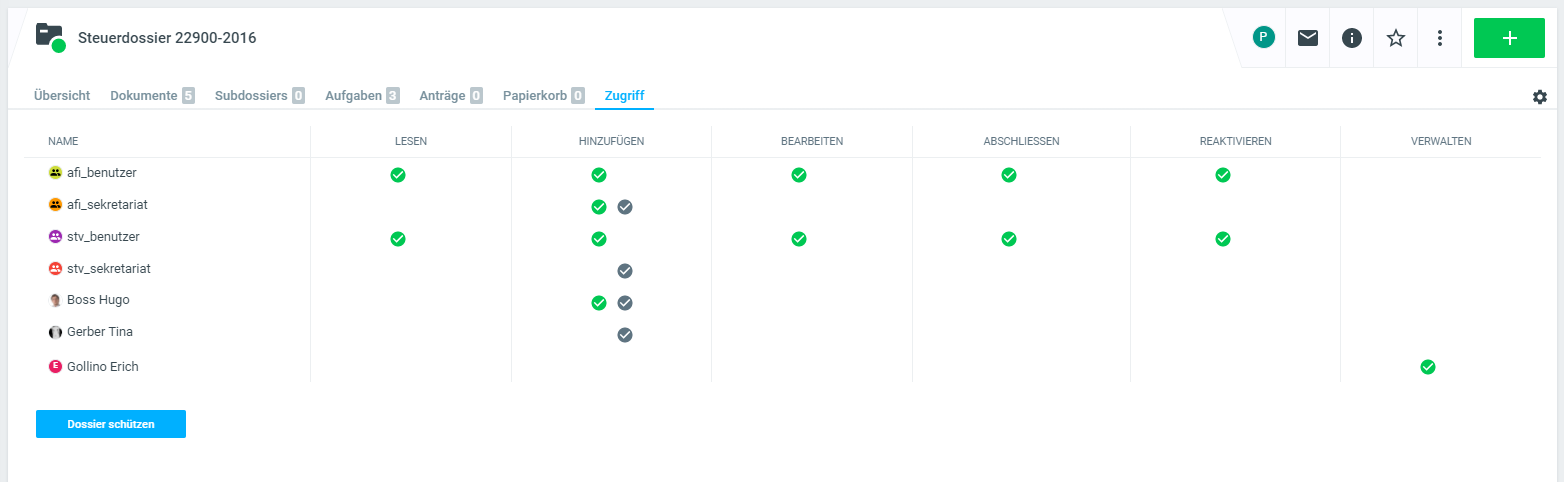The height and width of the screenshot is (482, 1564).
Task: Toggle grey Hinzufügen checkmark for Gerber Tina
Action: tap(625, 335)
